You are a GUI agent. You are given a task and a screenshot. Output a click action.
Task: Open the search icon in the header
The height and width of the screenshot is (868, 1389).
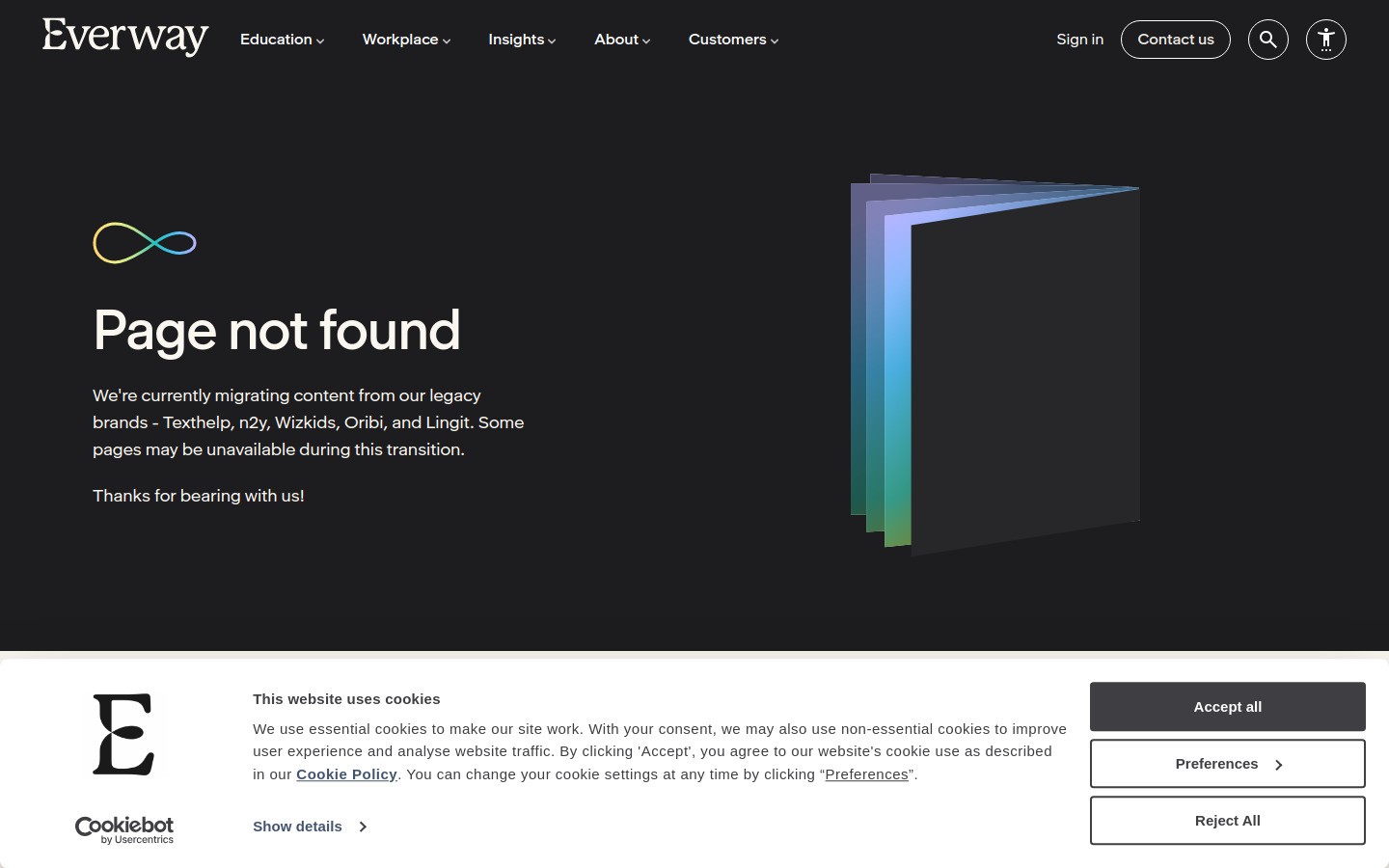(x=1268, y=40)
